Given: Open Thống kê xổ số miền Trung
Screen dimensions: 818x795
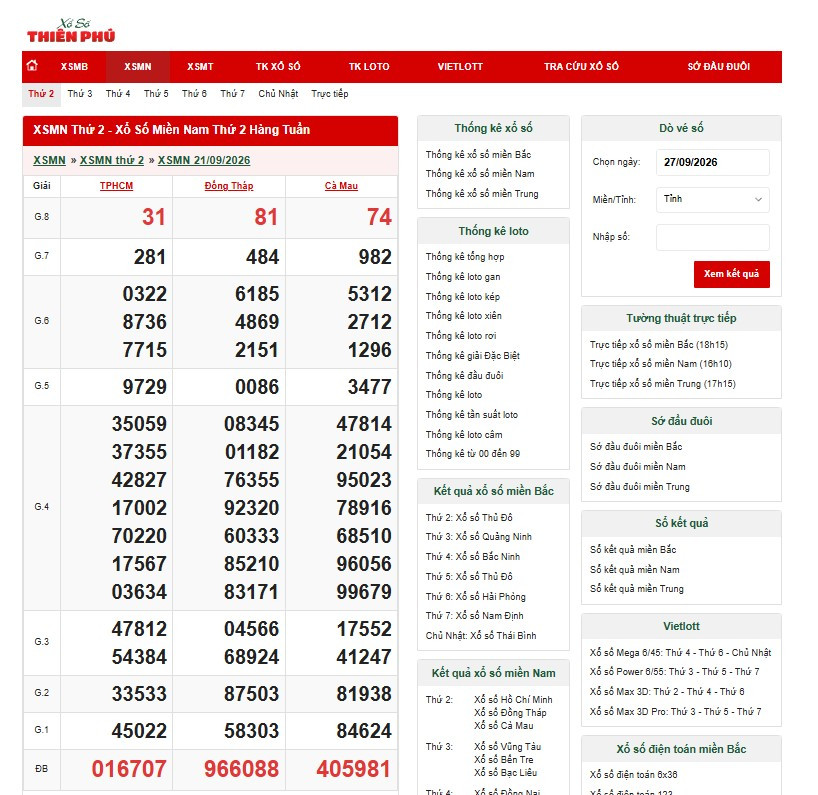Looking at the screenshot, I should click(482, 194).
